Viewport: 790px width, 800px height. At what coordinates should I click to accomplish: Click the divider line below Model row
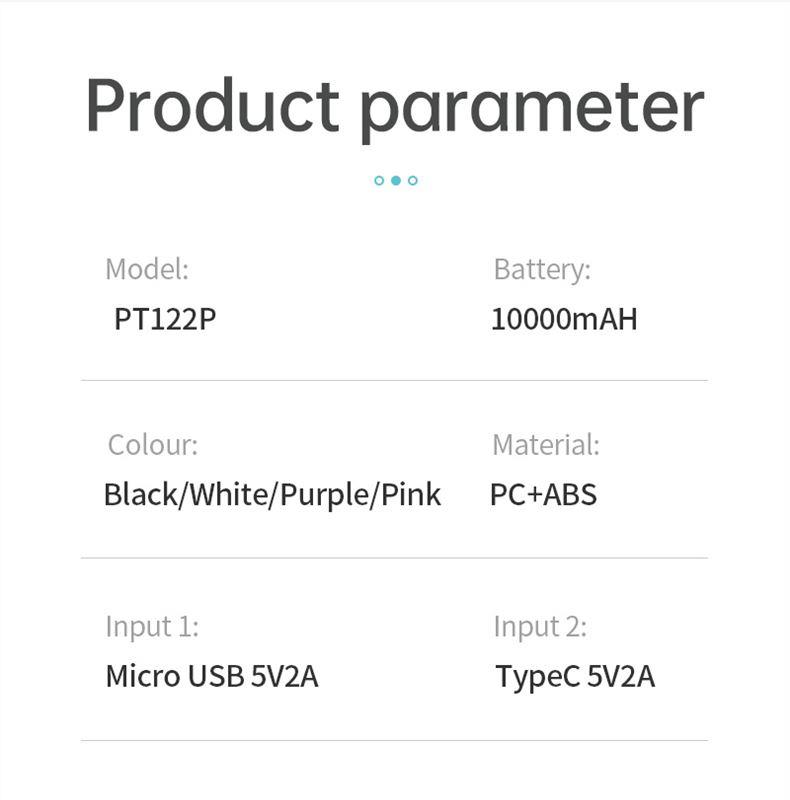point(394,380)
